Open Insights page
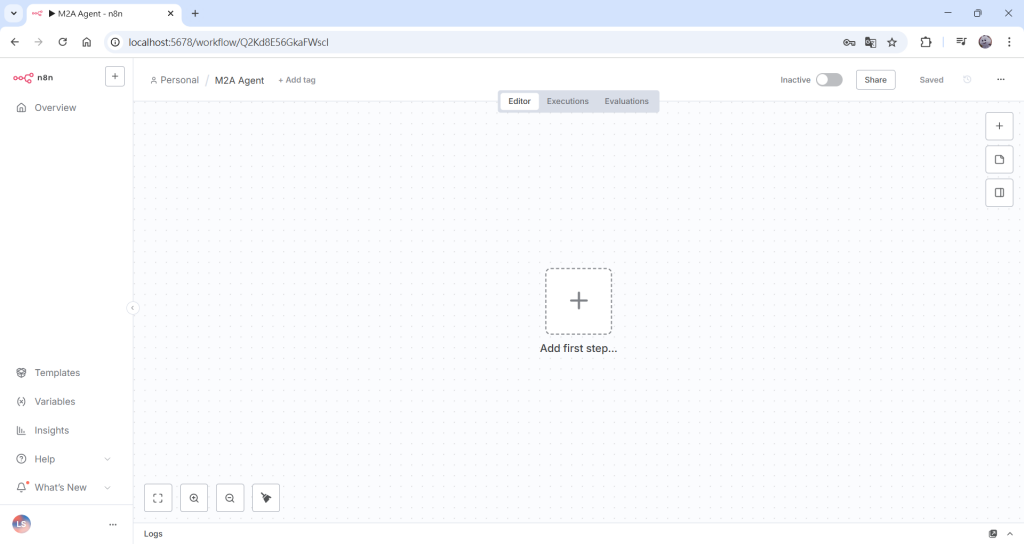The image size is (1024, 544). pos(52,430)
